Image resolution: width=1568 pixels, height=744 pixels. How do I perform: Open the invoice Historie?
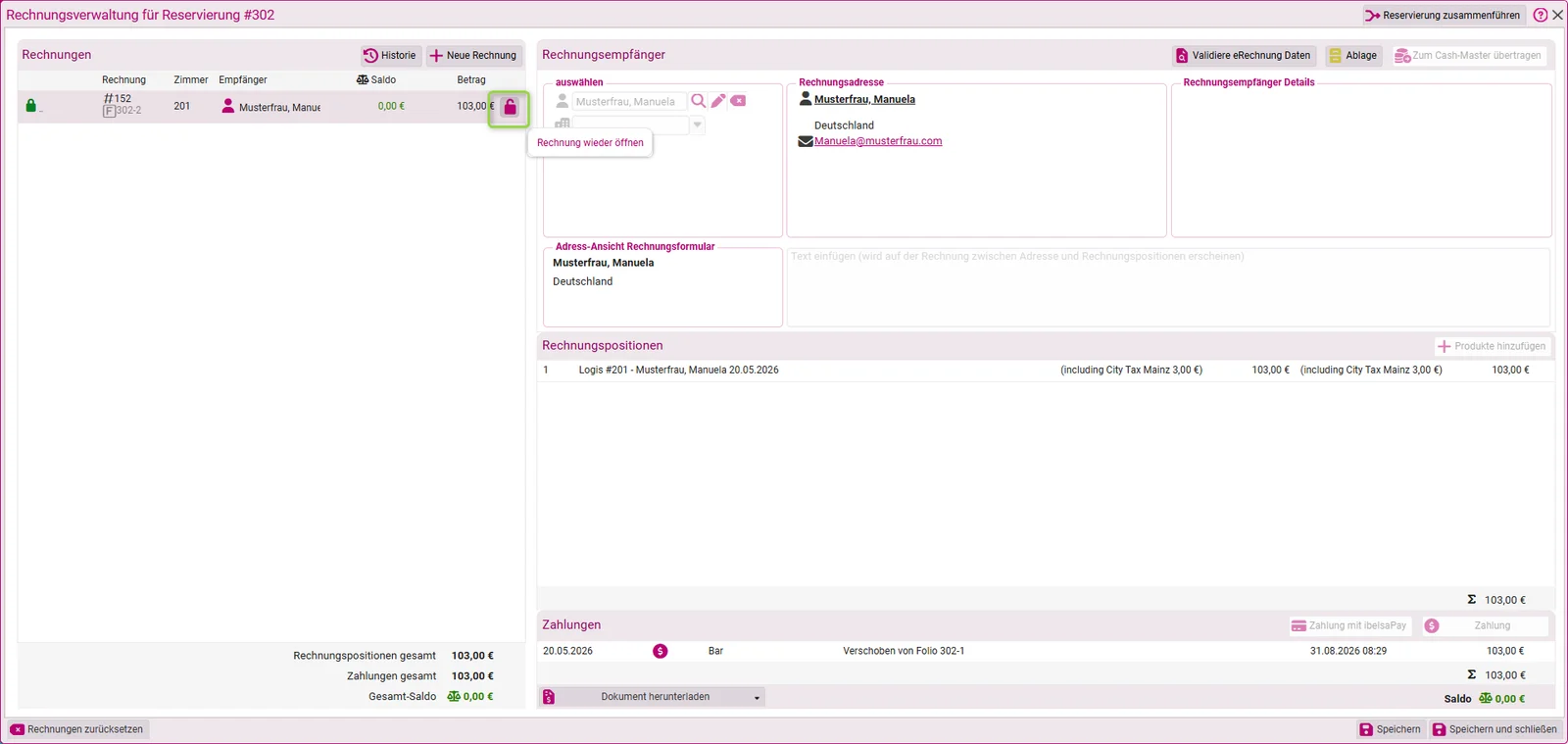390,56
